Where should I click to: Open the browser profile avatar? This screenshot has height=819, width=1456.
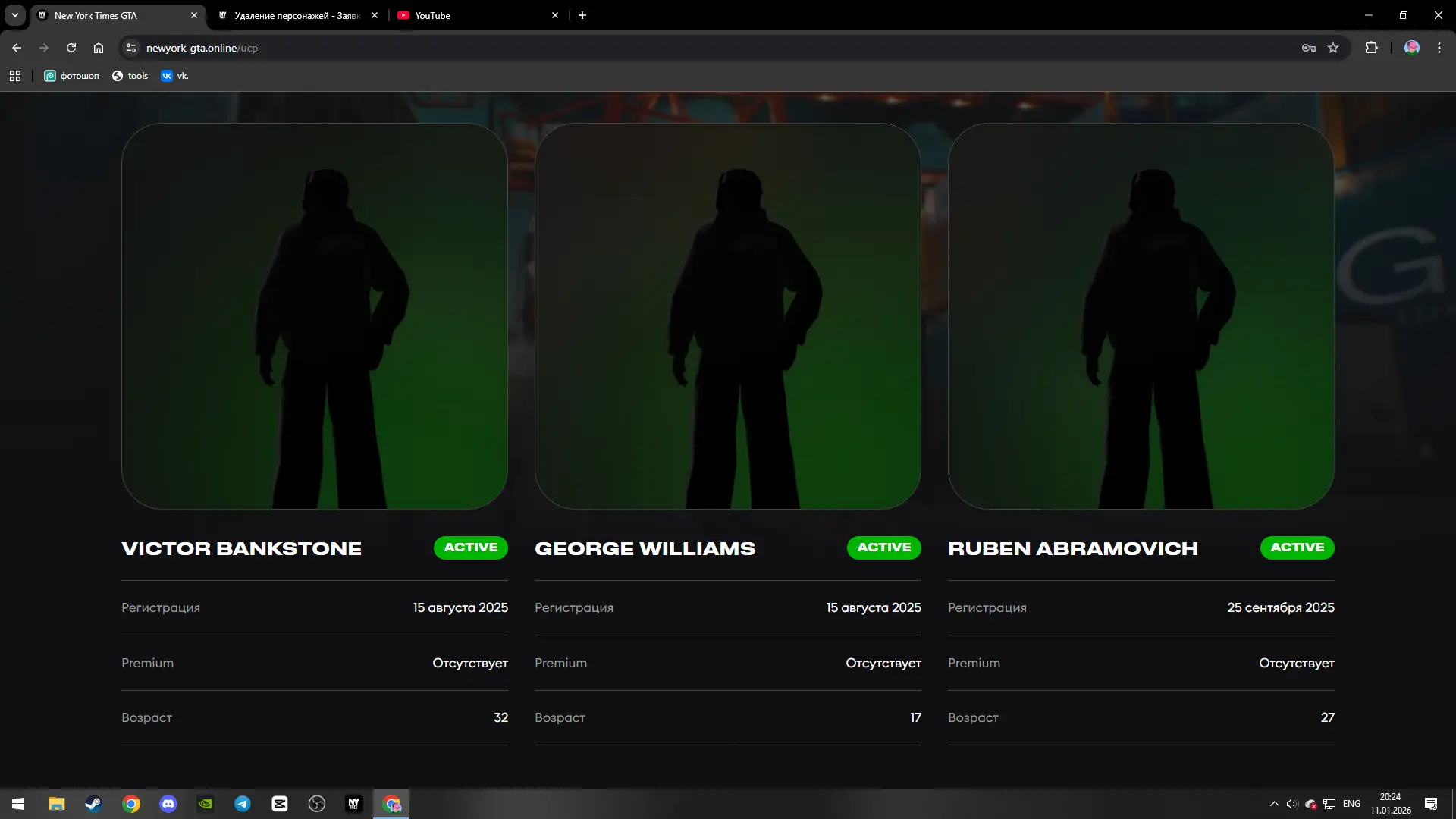point(1411,48)
